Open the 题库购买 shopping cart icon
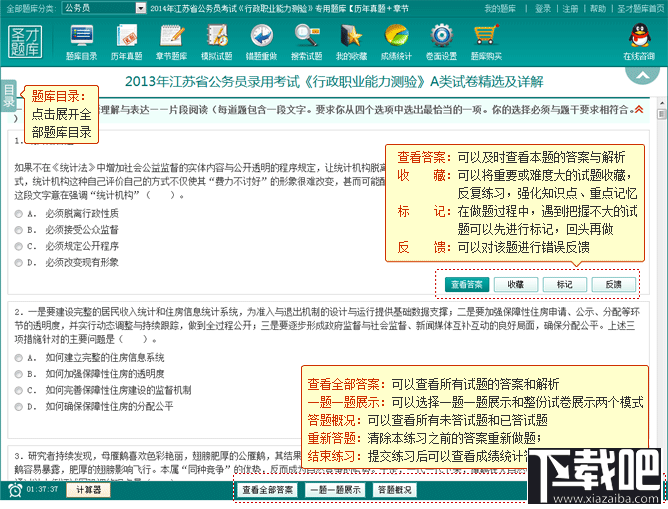Screen dimensions: 668x509 (486, 42)
